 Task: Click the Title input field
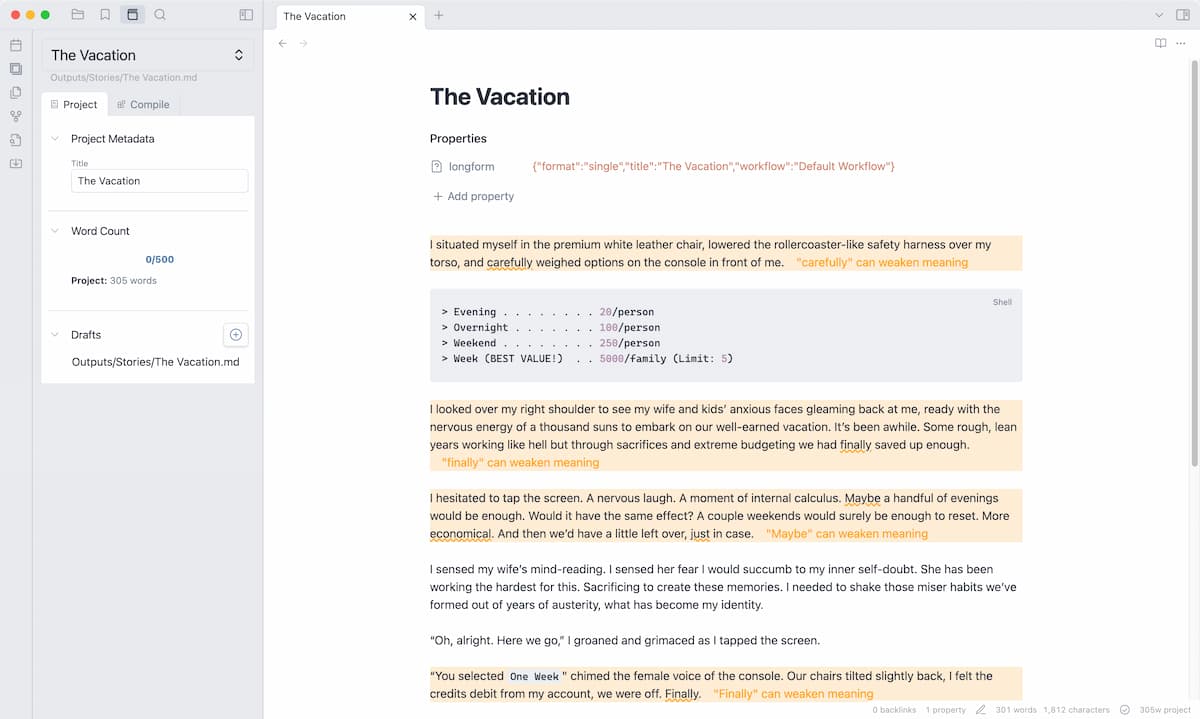point(159,181)
